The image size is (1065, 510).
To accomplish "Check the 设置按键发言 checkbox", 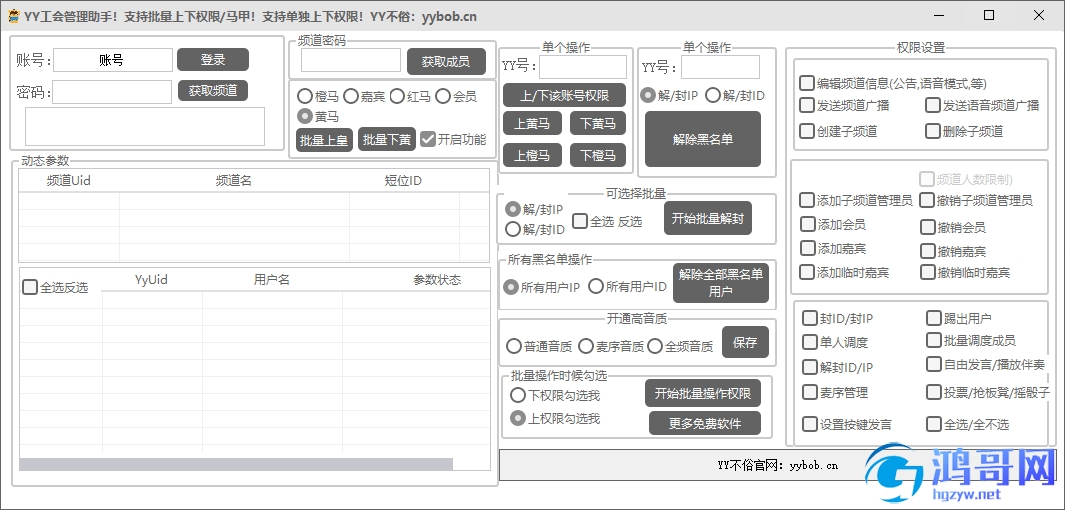I will coord(810,424).
